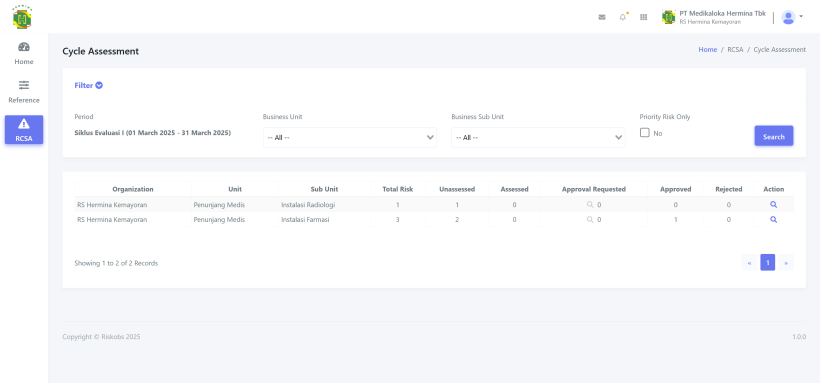Click the Approval Requested column header

point(594,189)
